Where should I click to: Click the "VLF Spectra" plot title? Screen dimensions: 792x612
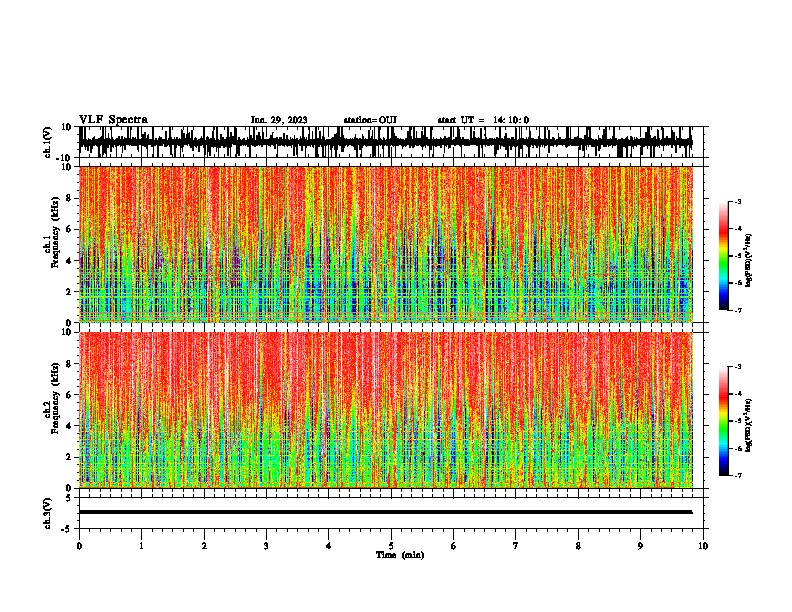coord(113,120)
